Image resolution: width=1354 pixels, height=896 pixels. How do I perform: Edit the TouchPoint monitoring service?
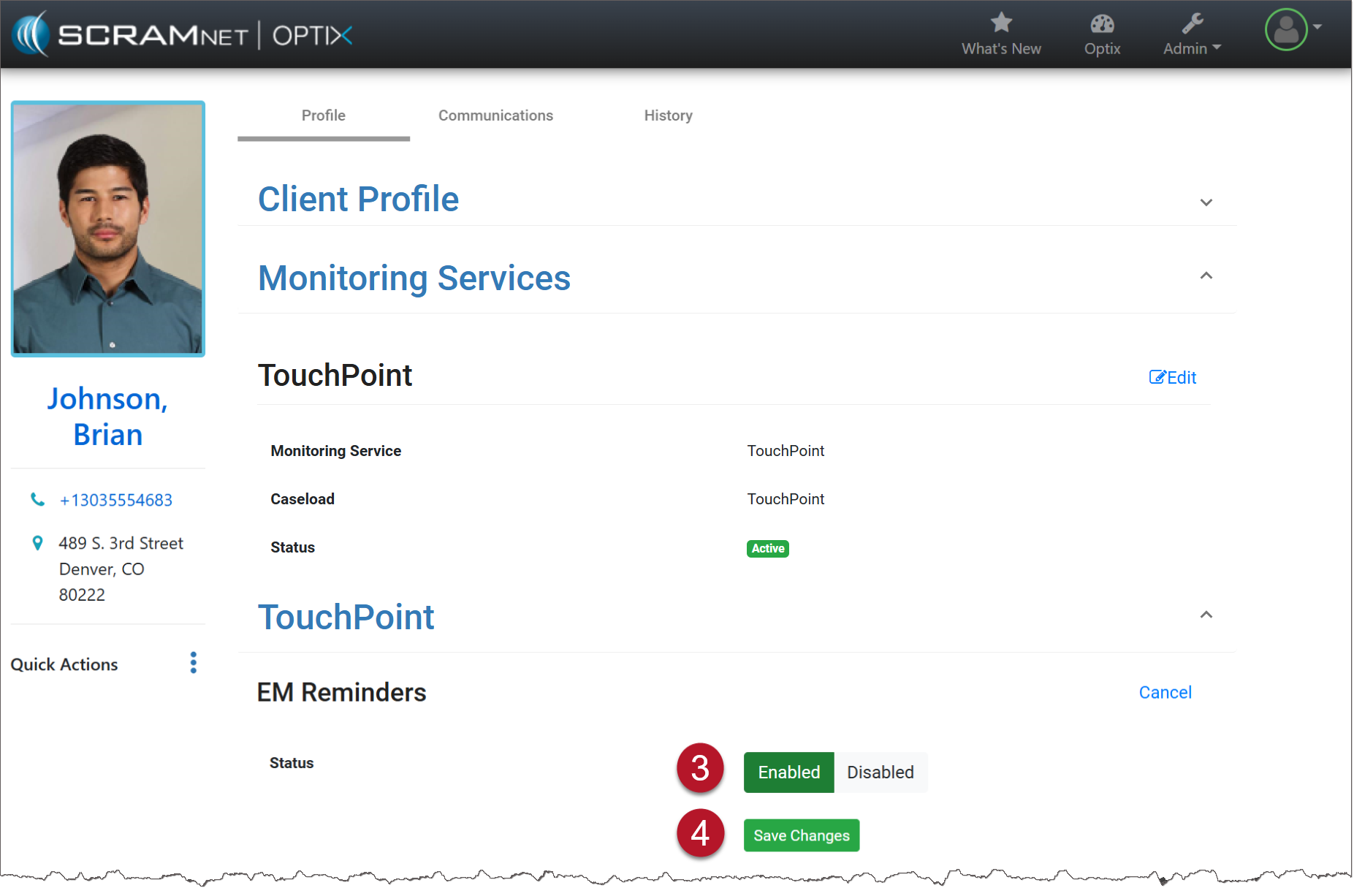[1172, 377]
